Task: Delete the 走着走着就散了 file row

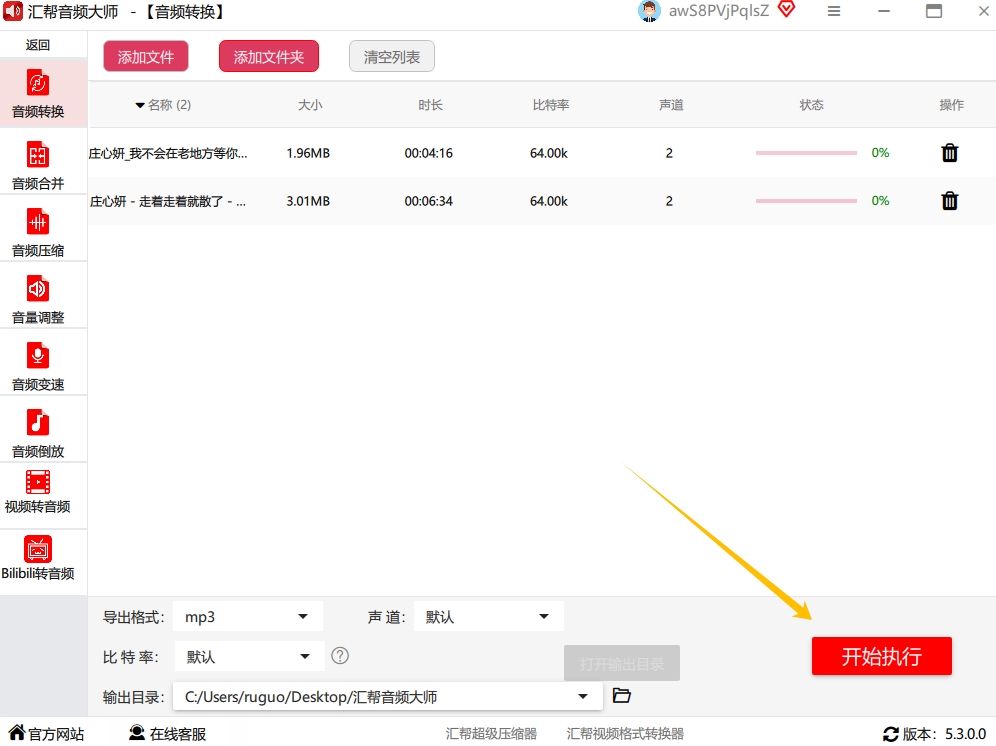Action: click(x=950, y=201)
